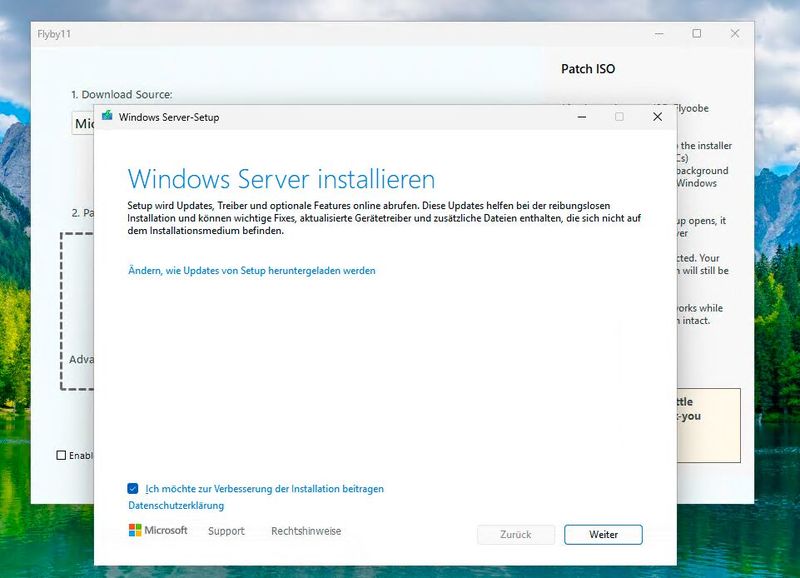The image size is (800, 578).
Task: Close the Flyby11 window
Action: click(x=735, y=34)
